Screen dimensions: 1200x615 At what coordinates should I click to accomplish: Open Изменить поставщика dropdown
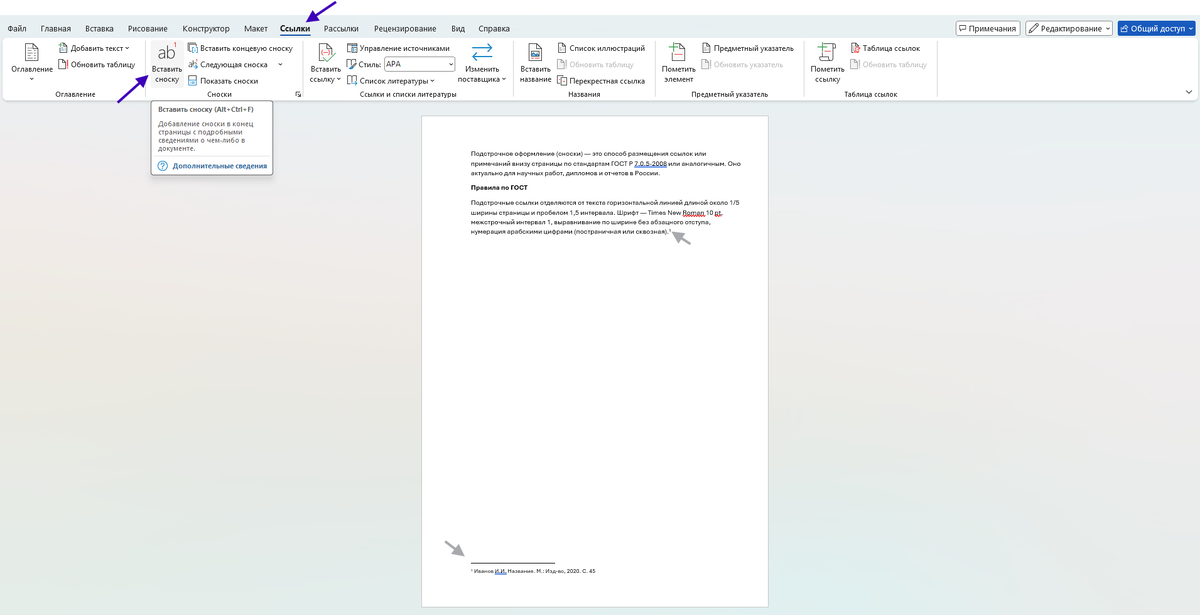pyautogui.click(x=482, y=63)
